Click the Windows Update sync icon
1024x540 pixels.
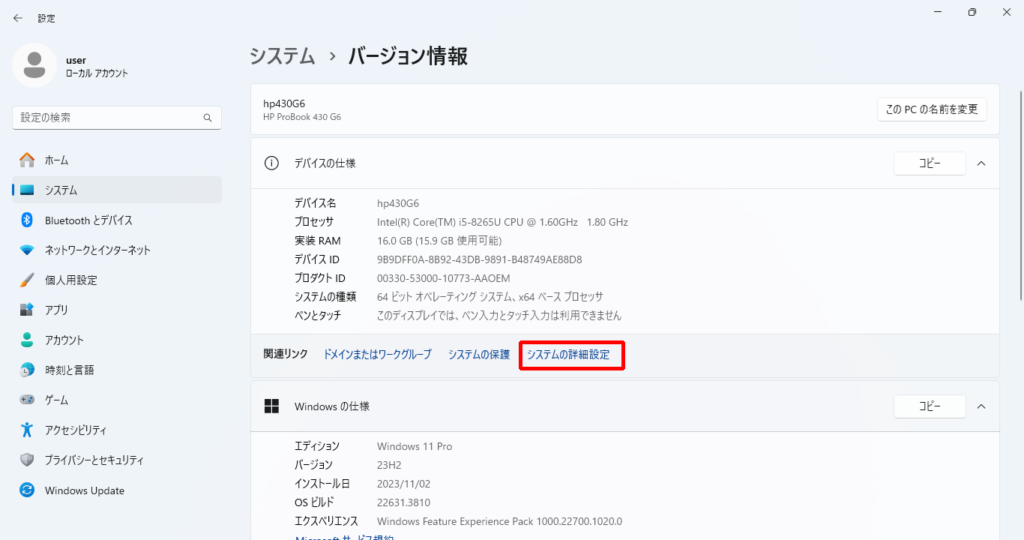point(27,490)
